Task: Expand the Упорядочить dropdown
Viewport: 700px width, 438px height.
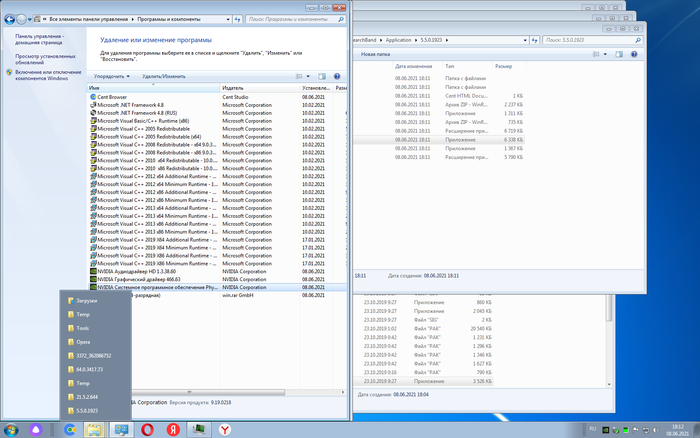Action: pos(112,76)
